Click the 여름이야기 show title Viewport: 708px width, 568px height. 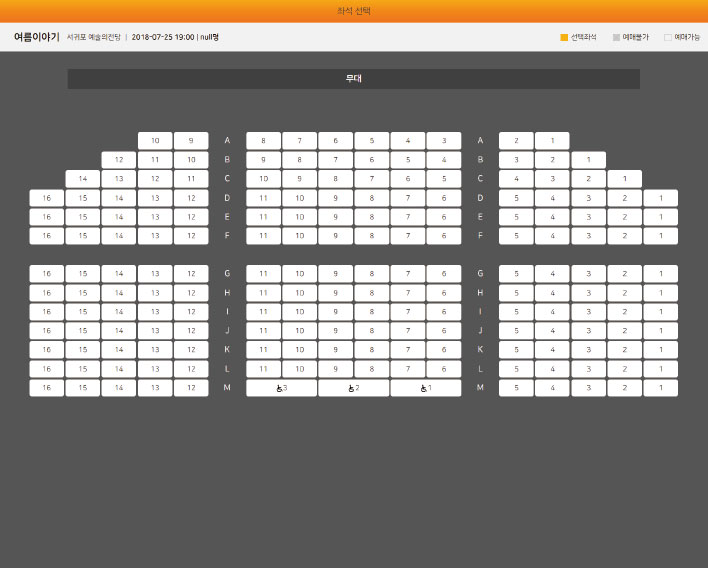click(x=36, y=37)
